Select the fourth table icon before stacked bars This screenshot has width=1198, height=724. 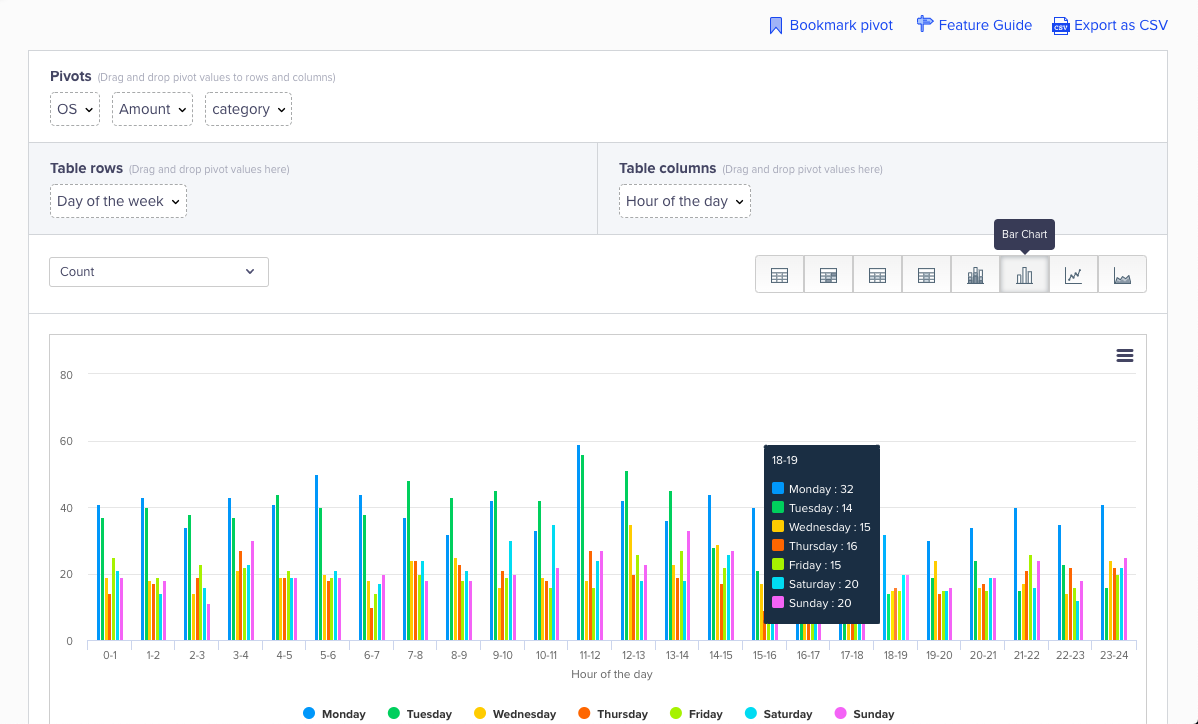(926, 275)
